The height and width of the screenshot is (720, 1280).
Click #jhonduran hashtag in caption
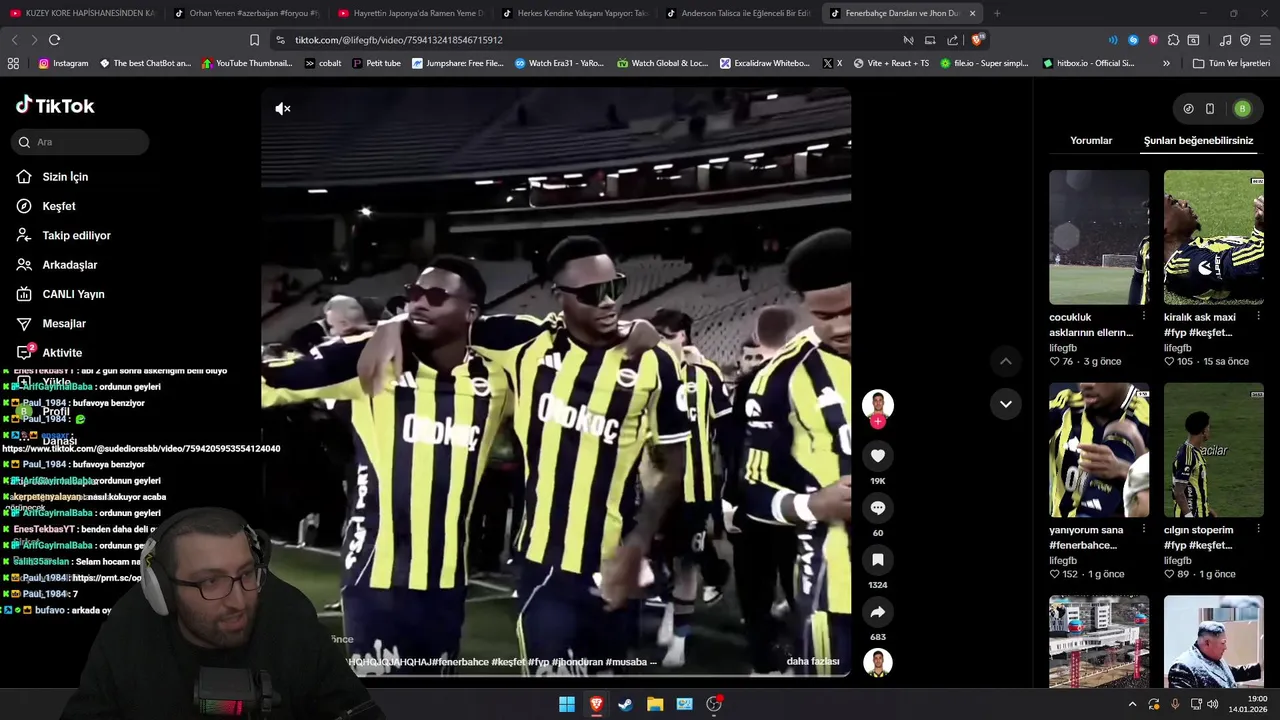click(578, 662)
